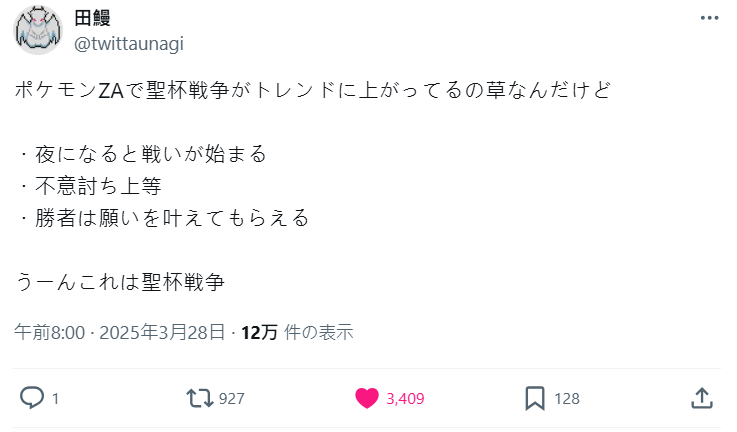Click the repost arrows icon
Screen dimensions: 737x432
pyautogui.click(x=200, y=398)
